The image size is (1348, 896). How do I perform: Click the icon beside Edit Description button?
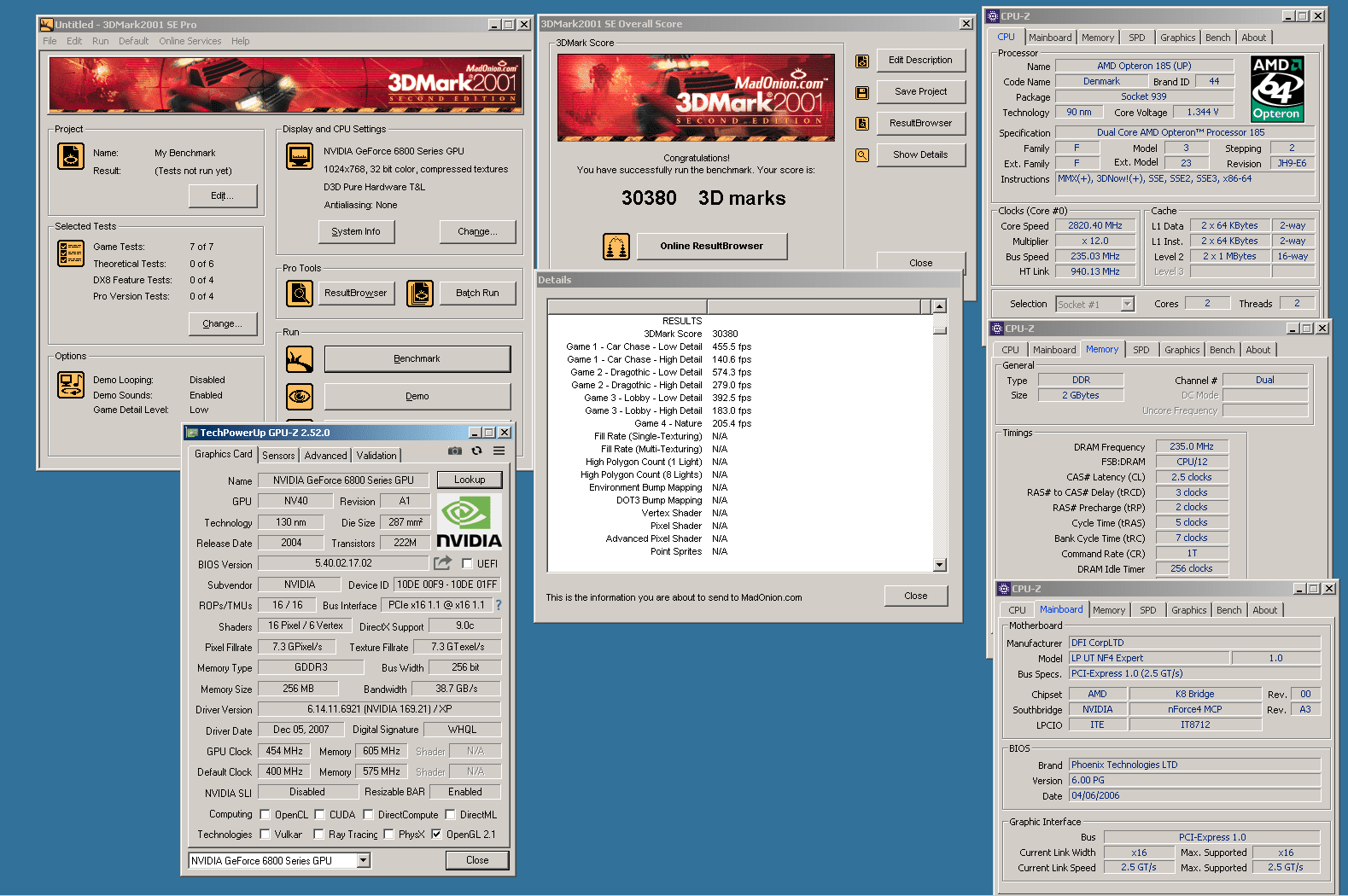click(862, 61)
